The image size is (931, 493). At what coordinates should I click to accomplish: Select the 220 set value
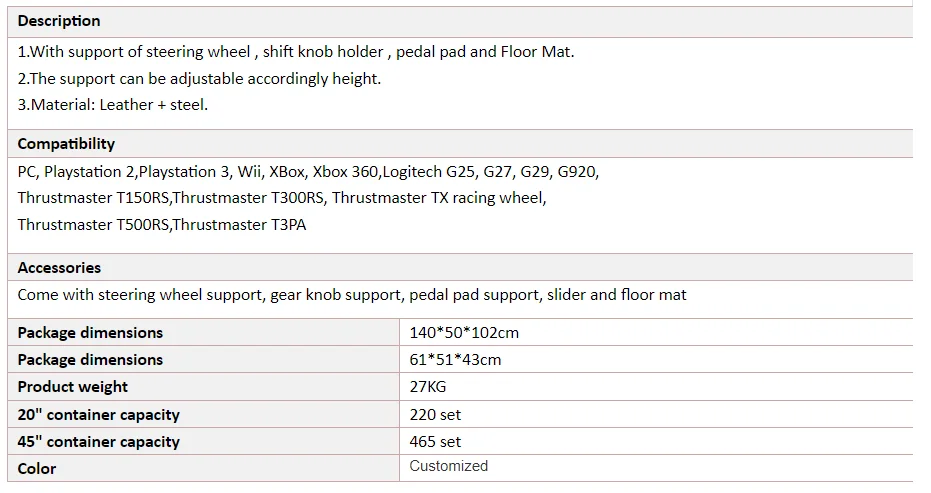(435, 415)
